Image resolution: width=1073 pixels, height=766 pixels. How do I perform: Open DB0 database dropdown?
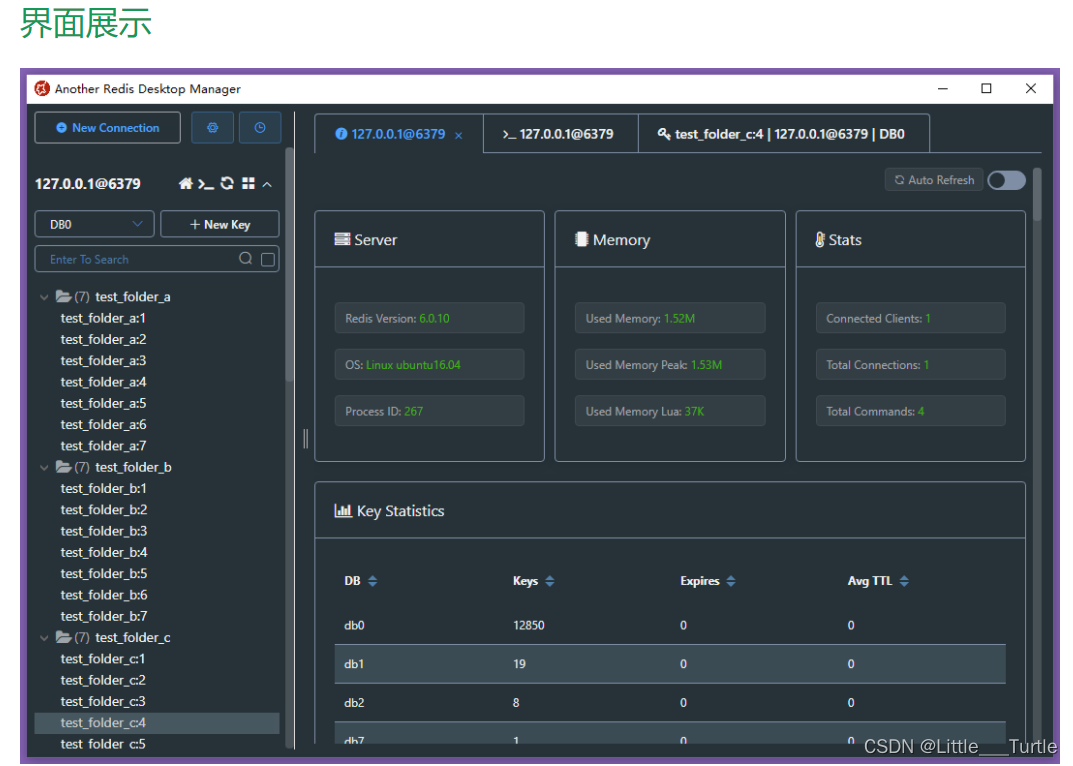(x=94, y=224)
